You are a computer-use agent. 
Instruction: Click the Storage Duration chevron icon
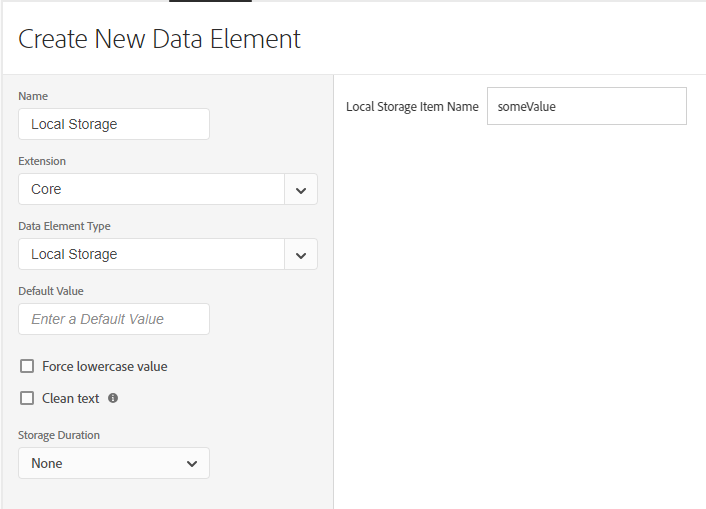pyautogui.click(x=192, y=464)
